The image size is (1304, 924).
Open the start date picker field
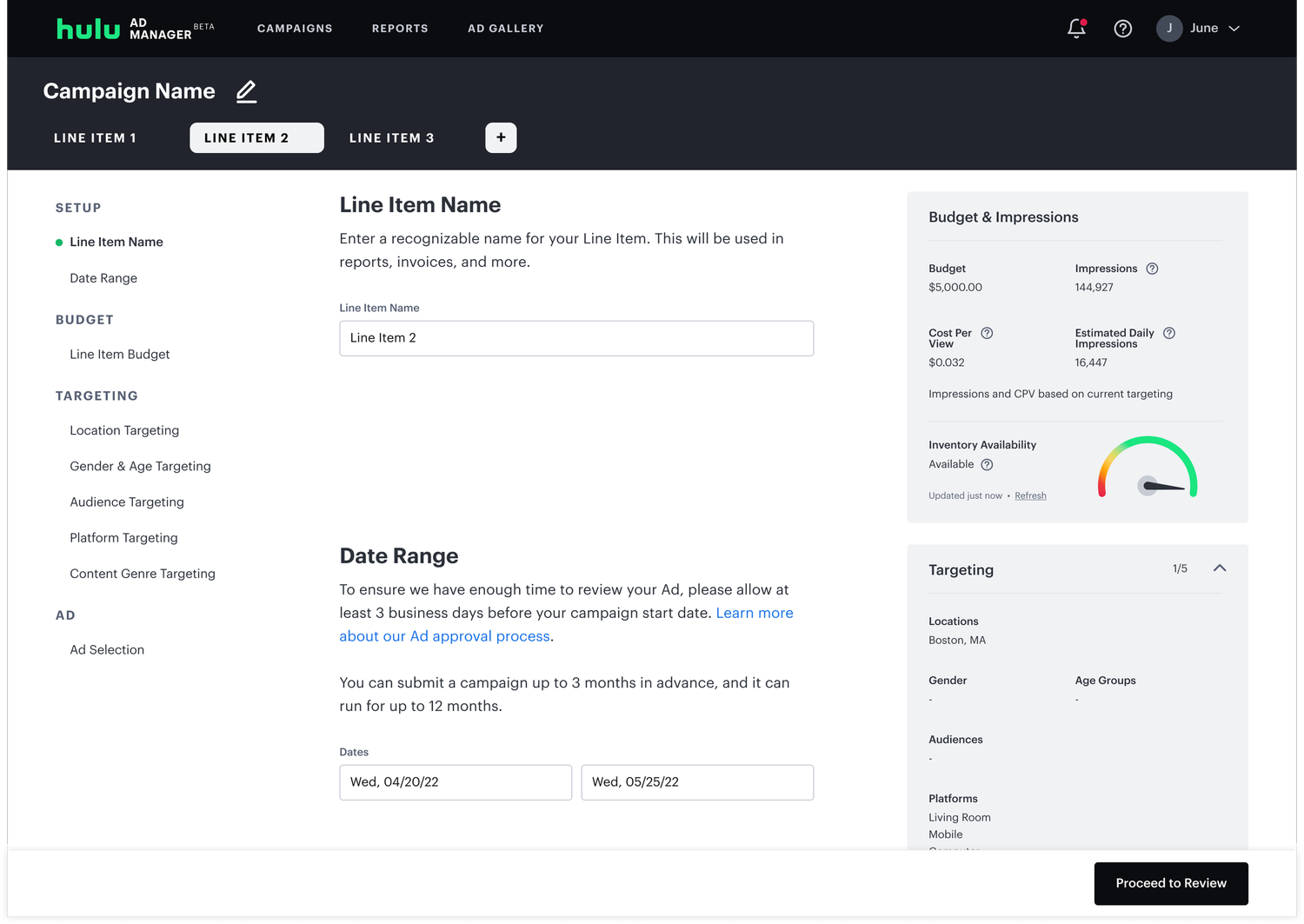(456, 782)
